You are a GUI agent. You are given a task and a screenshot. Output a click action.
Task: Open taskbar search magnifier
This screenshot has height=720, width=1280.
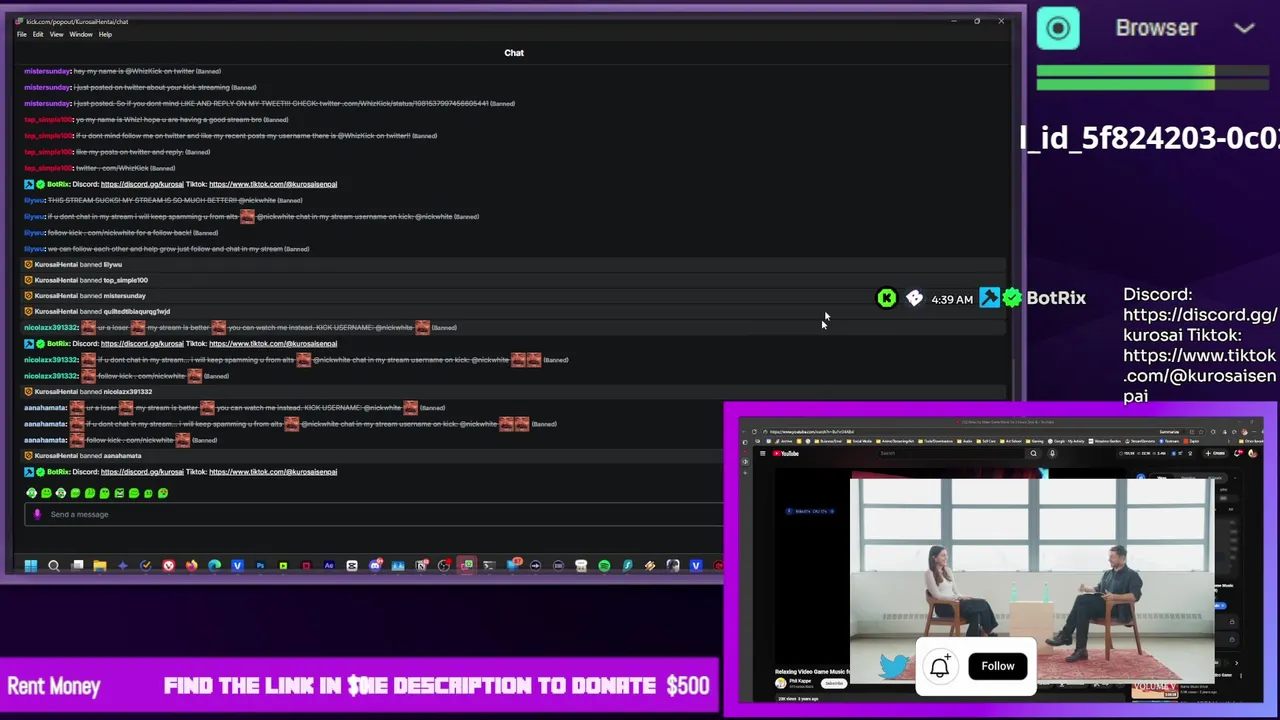coord(54,566)
